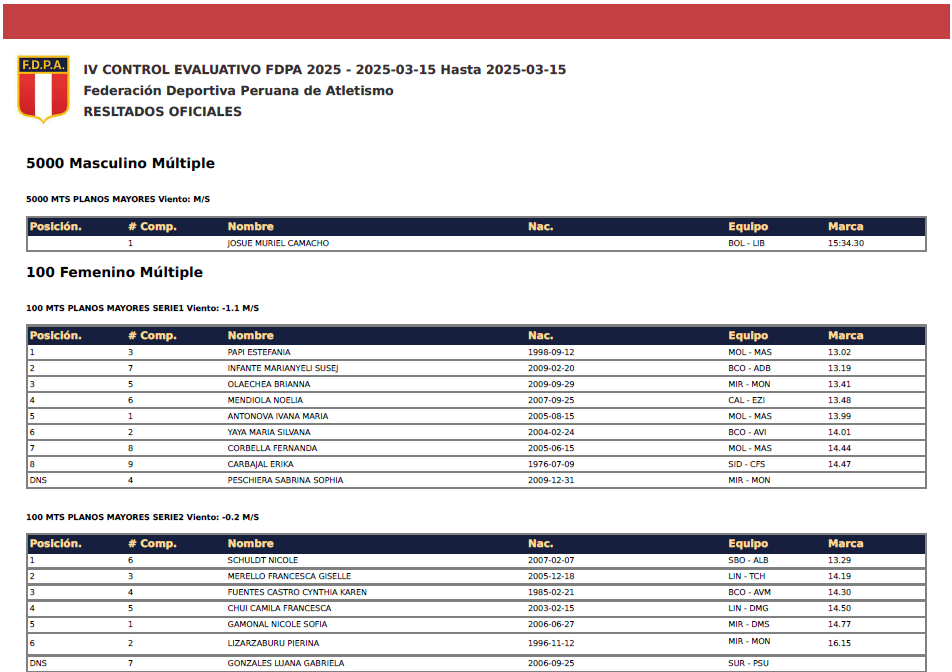Select the PAPI ESTEFANIA row name
This screenshot has height=672, width=952.
[x=259, y=352]
